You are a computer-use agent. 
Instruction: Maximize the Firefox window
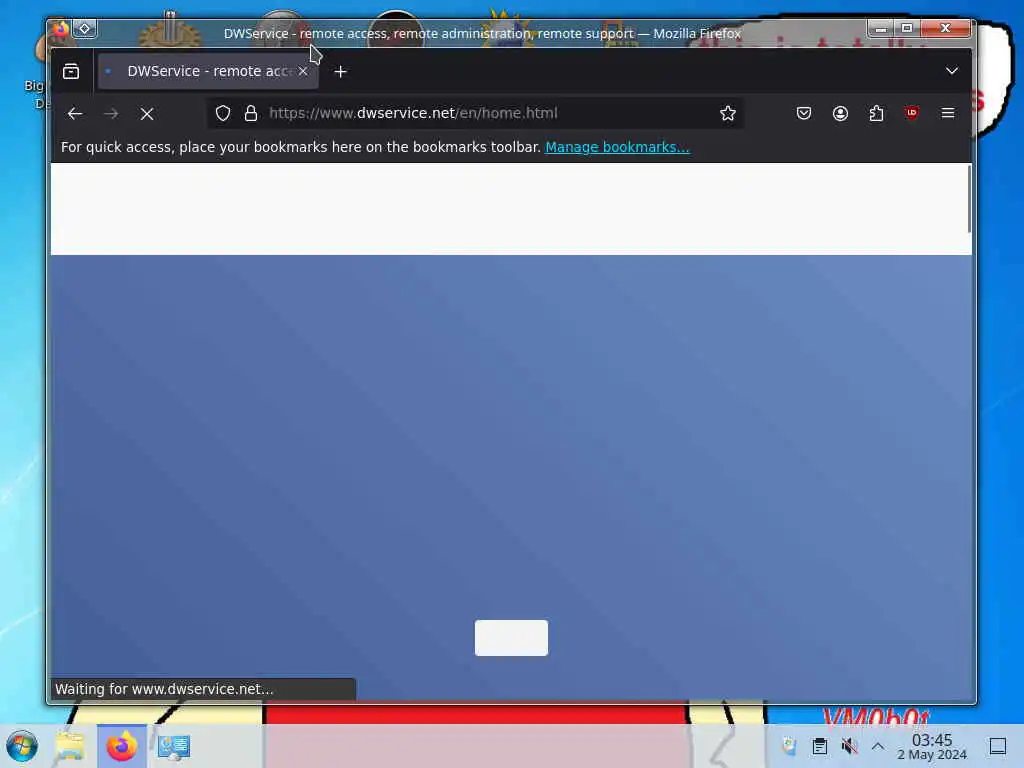[x=907, y=28]
